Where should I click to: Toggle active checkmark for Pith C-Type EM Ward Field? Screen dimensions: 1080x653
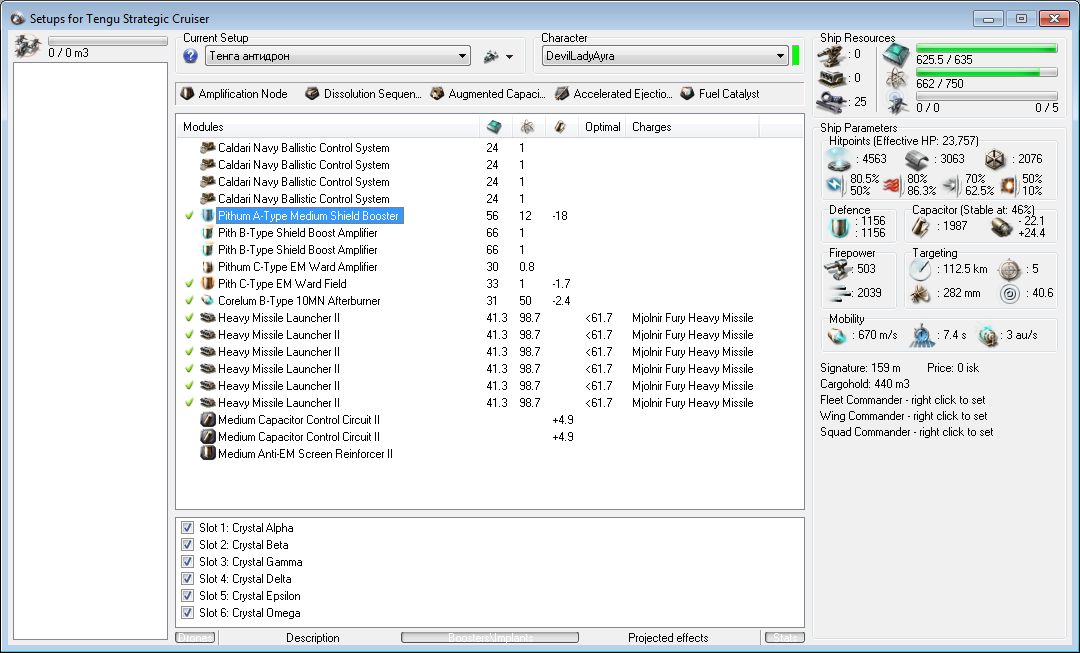point(189,284)
